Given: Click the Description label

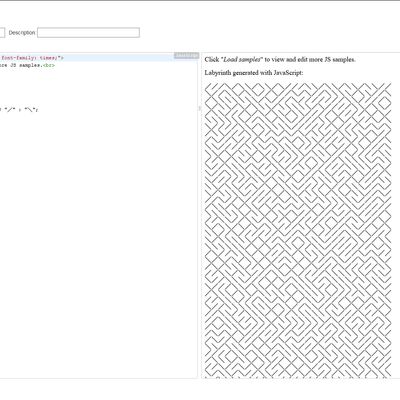Looking at the screenshot, I should click(22, 33).
